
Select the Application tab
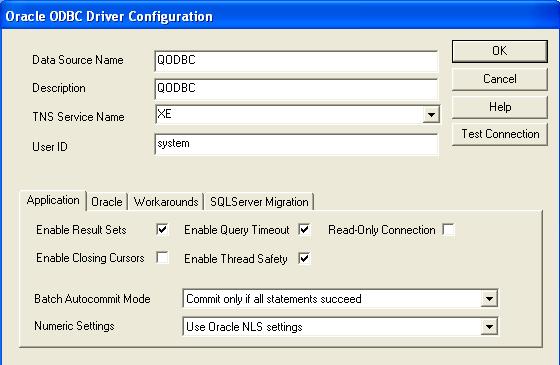pos(53,200)
